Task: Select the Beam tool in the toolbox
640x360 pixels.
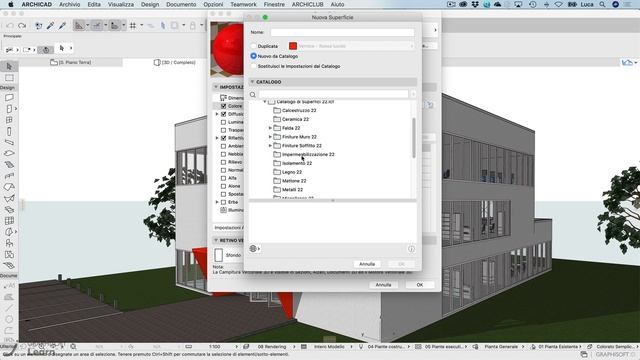Action: 9,142
